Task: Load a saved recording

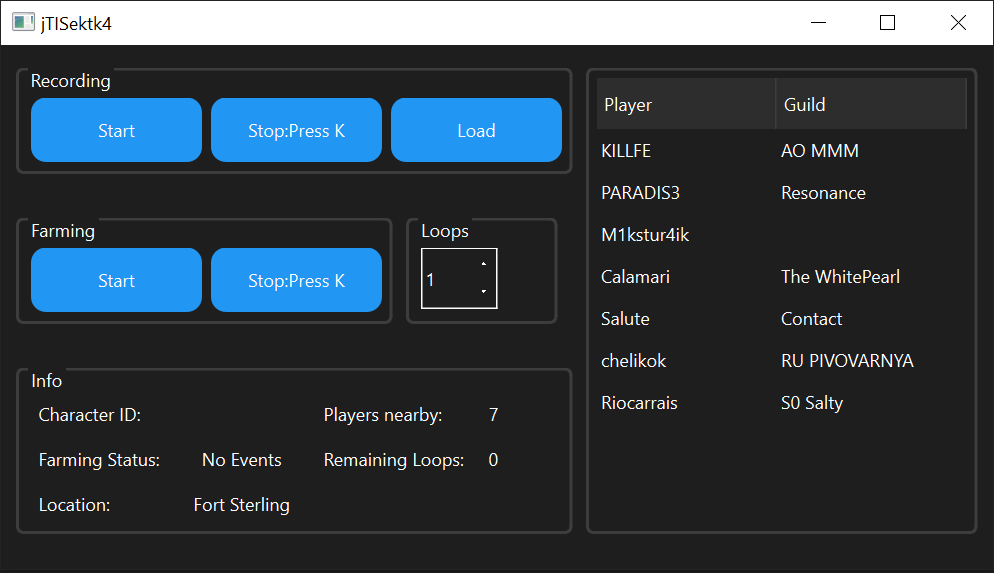Action: tap(476, 131)
